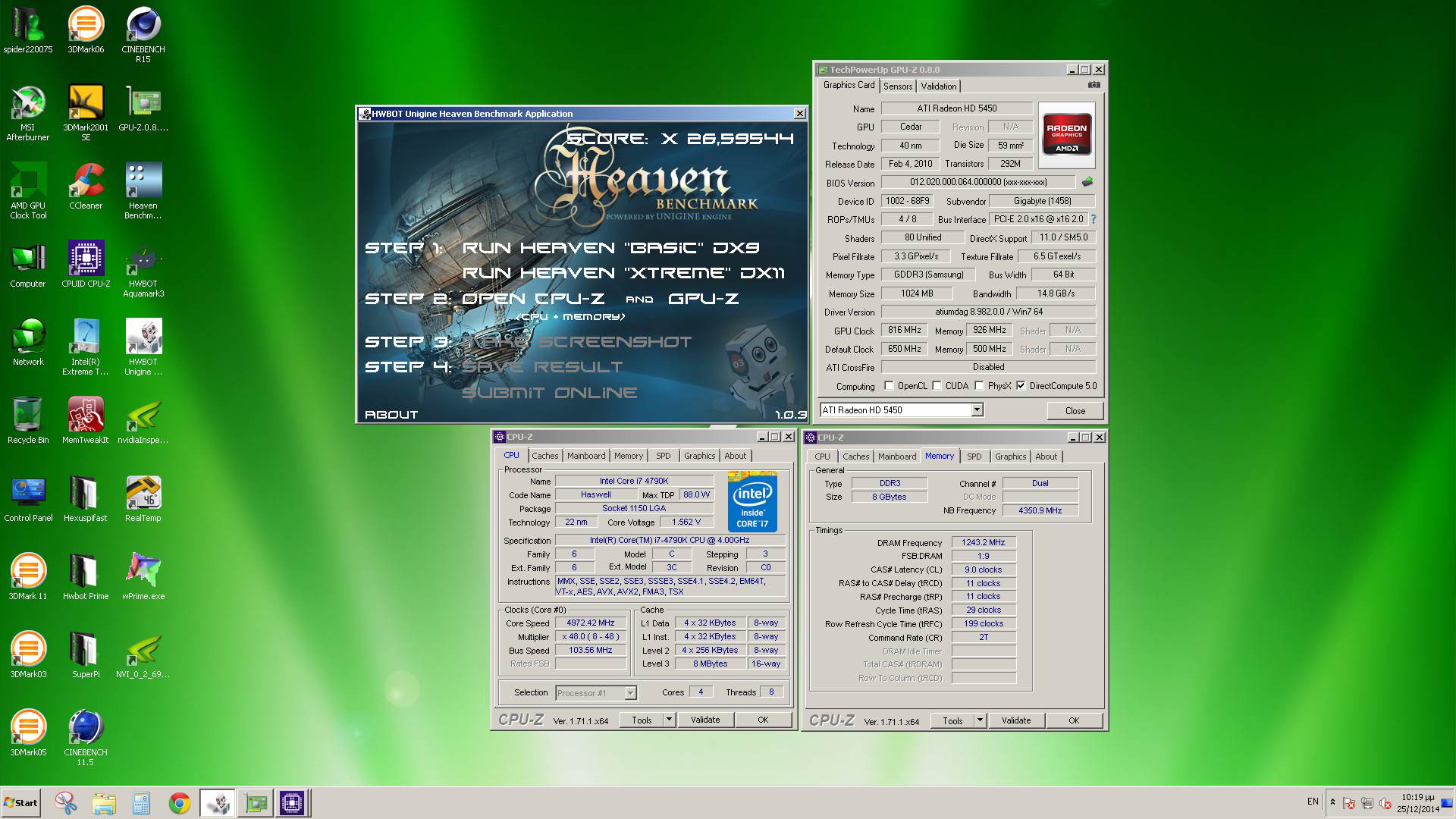Click the GPU Name field in GPU-Z
The height and width of the screenshot is (819, 1456).
(x=956, y=108)
